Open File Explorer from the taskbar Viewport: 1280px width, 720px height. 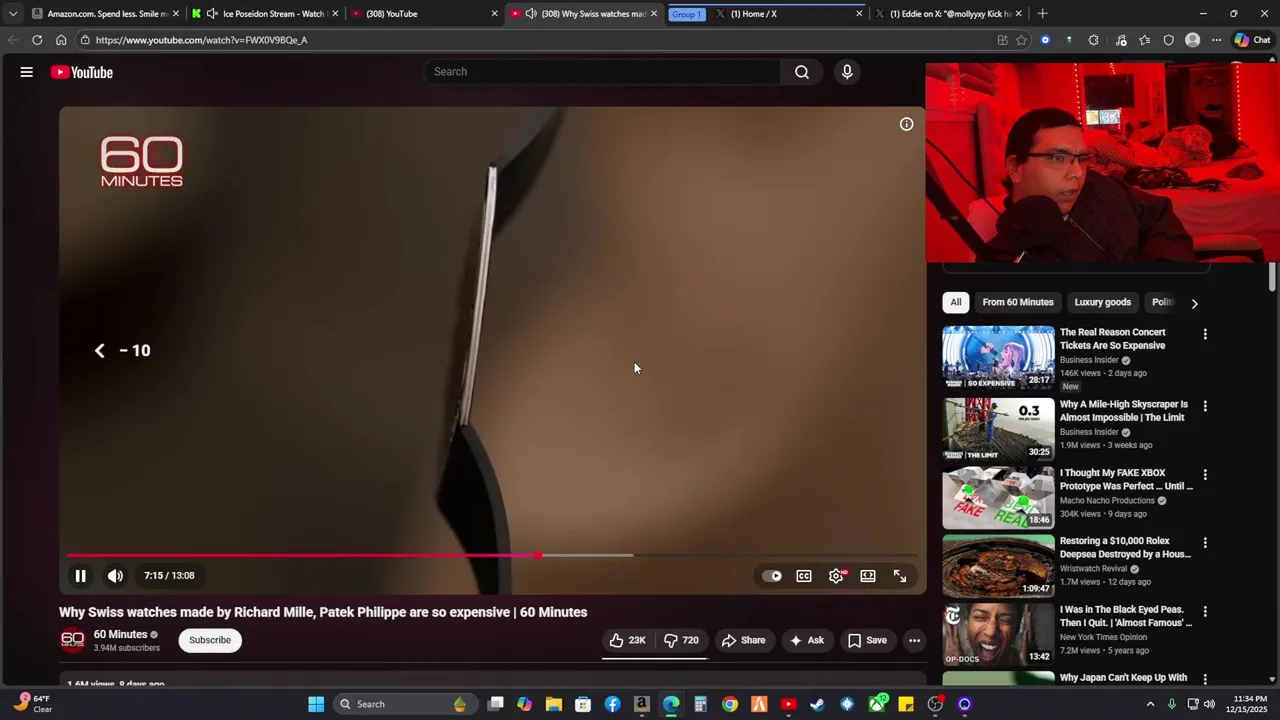(x=554, y=704)
